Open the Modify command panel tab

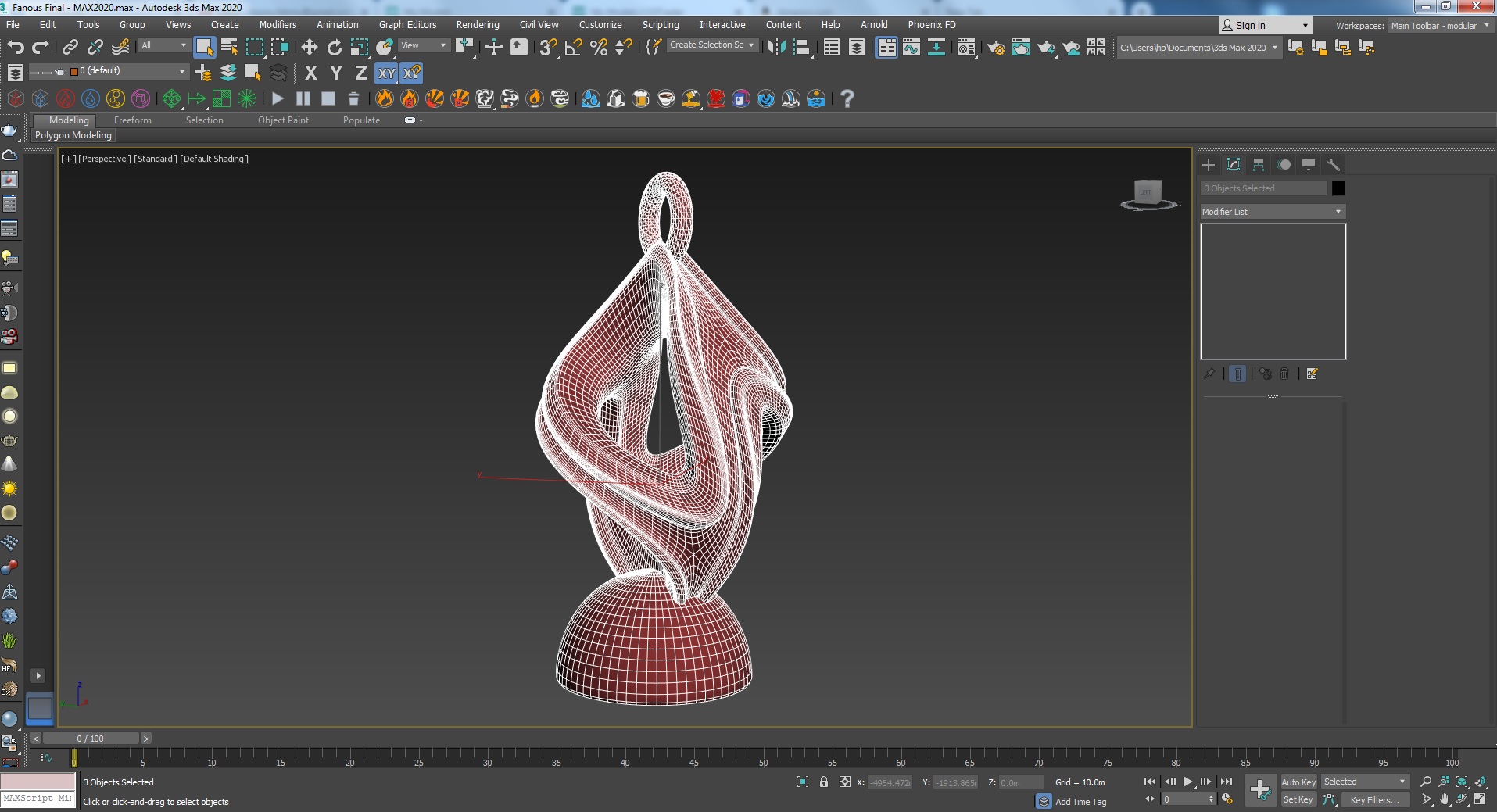coord(1234,165)
